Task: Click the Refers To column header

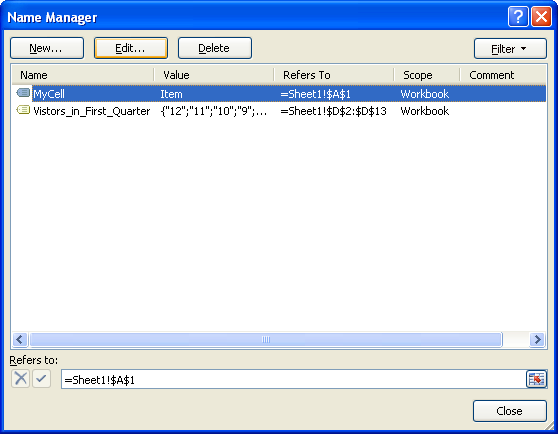Action: point(334,75)
